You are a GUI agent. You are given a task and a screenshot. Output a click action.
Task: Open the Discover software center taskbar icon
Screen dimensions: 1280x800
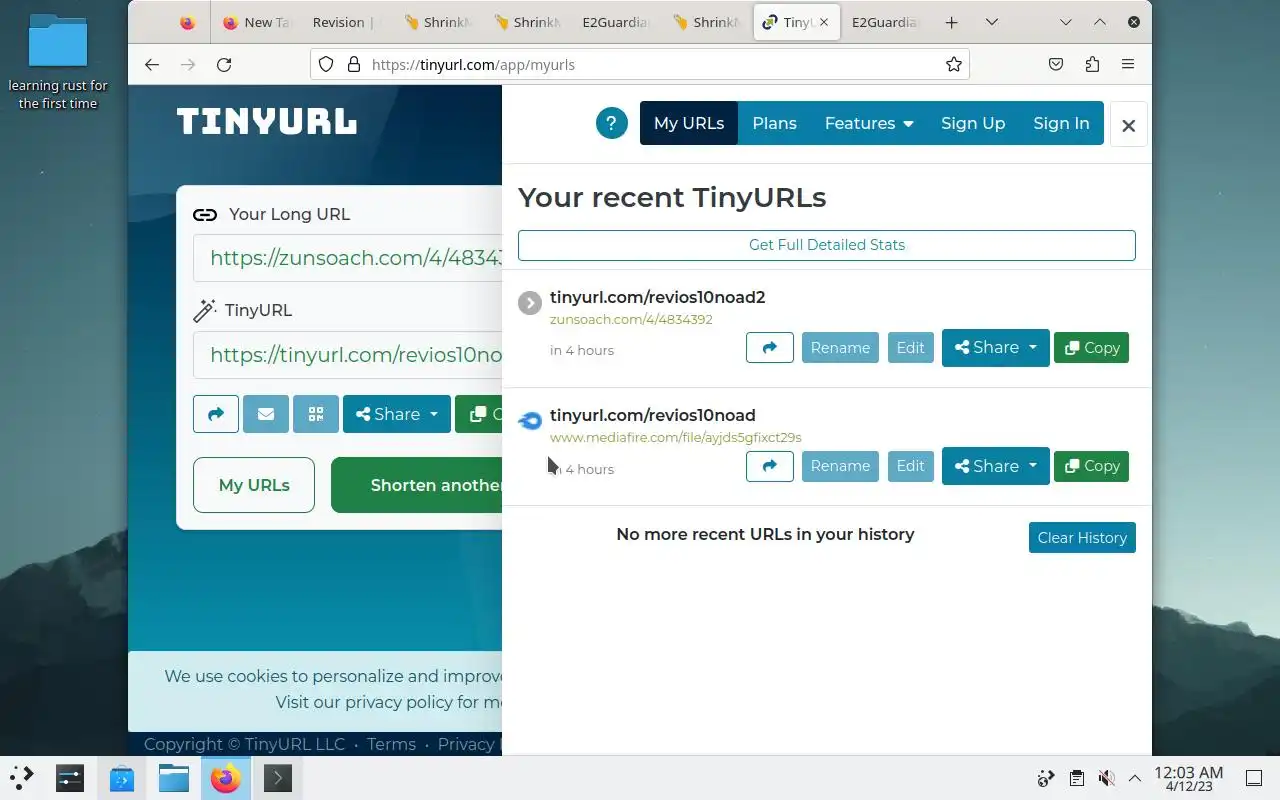point(121,777)
